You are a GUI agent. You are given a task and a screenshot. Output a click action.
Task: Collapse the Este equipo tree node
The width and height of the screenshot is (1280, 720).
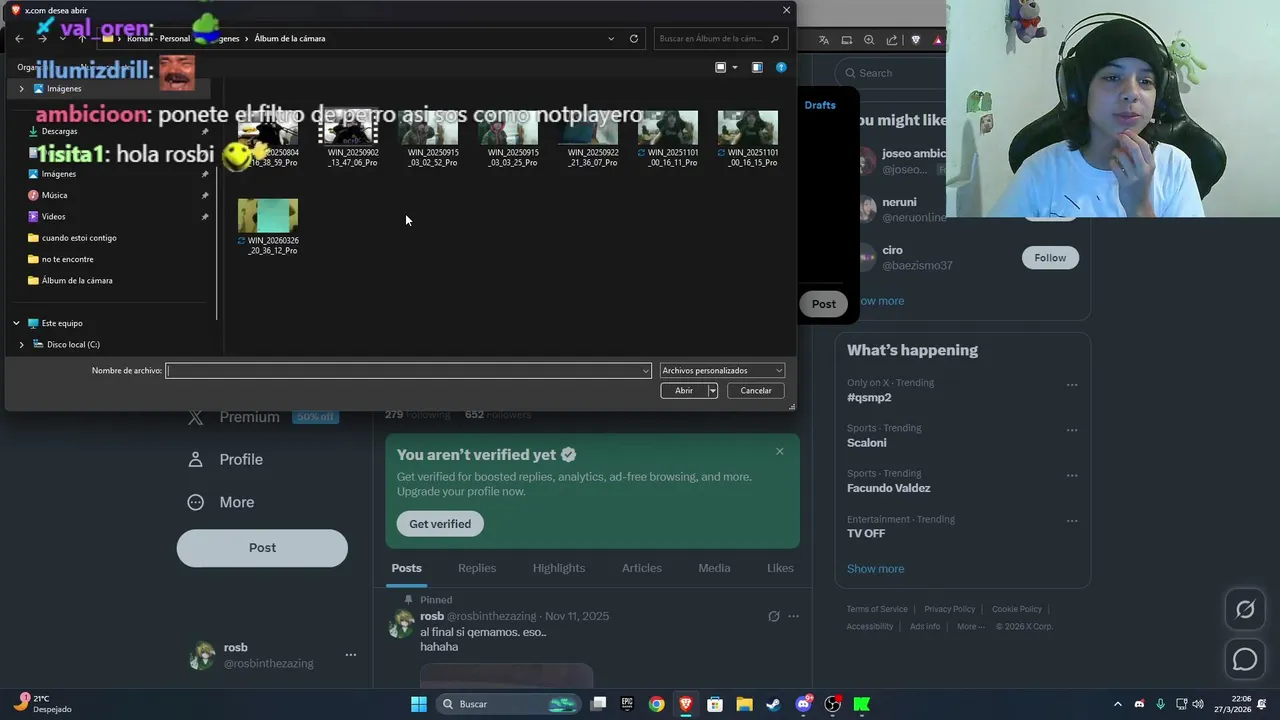[x=16, y=323]
